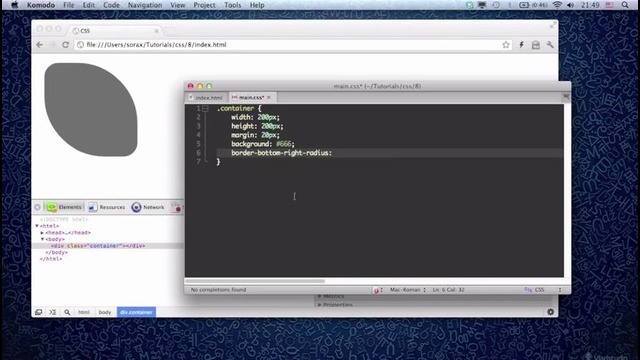The height and width of the screenshot is (360, 640).
Task: Expand the head node in DOM tree
Action: (x=42, y=233)
